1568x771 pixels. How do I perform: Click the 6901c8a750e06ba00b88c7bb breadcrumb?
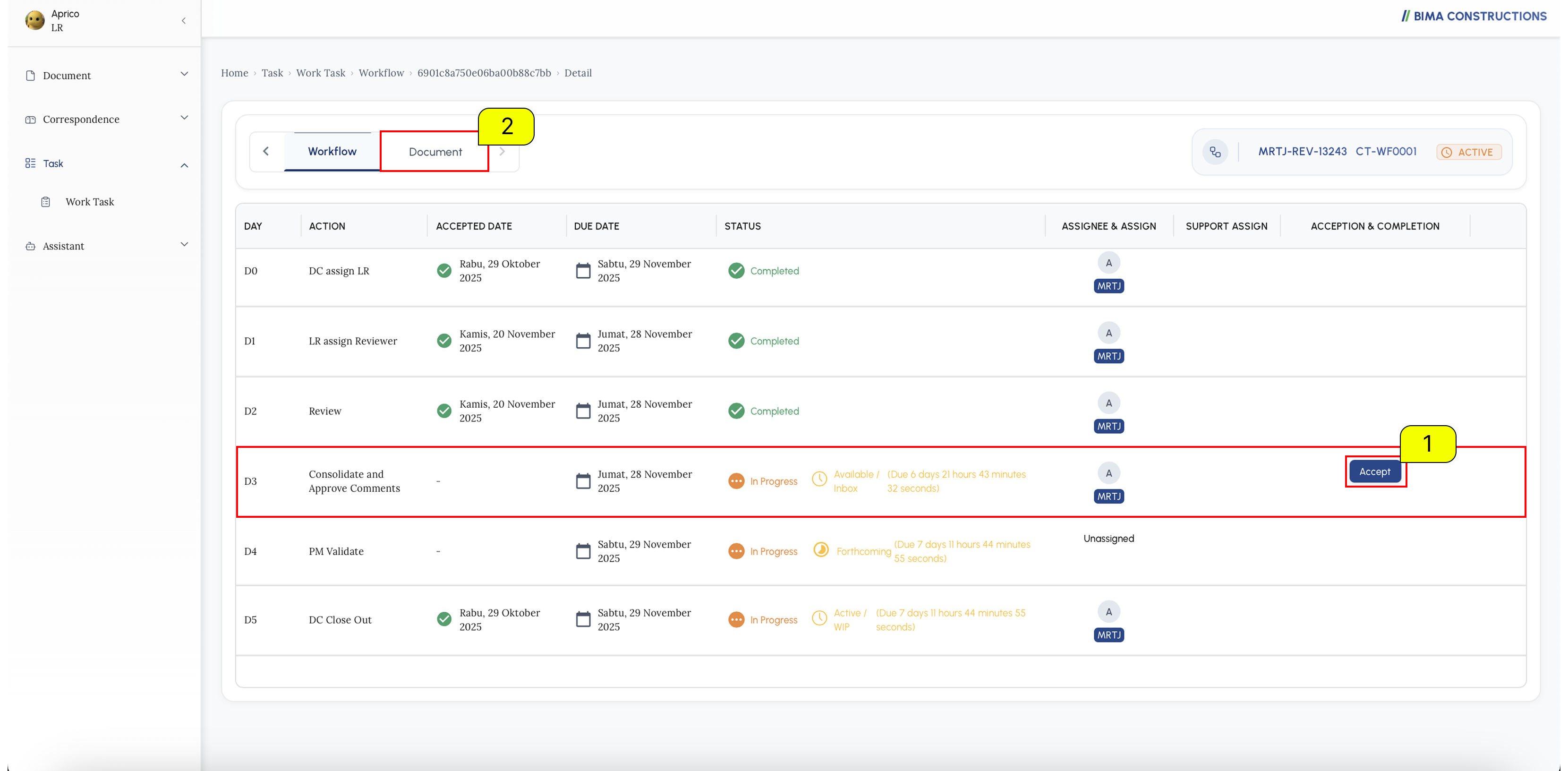click(484, 73)
